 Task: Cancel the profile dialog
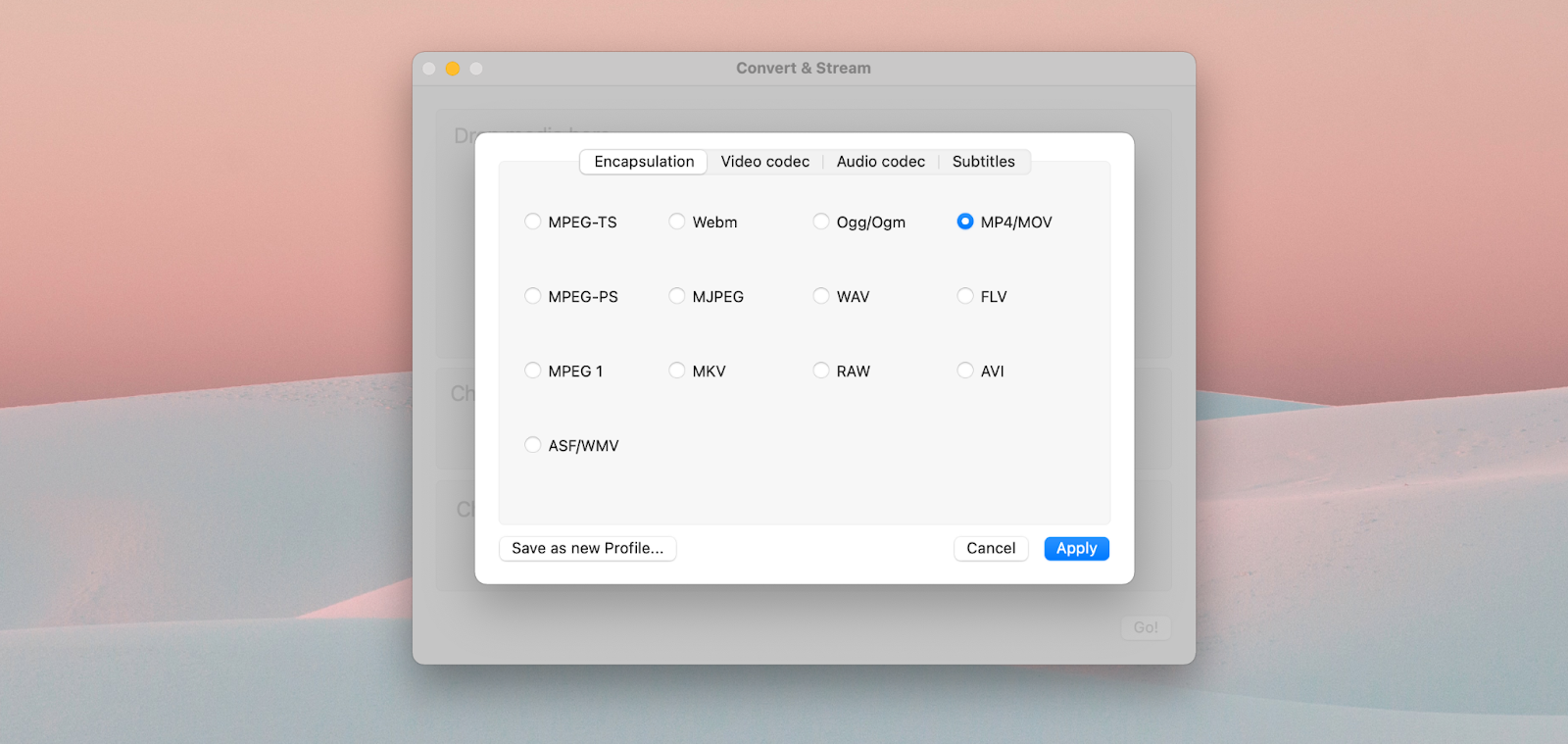coord(991,549)
